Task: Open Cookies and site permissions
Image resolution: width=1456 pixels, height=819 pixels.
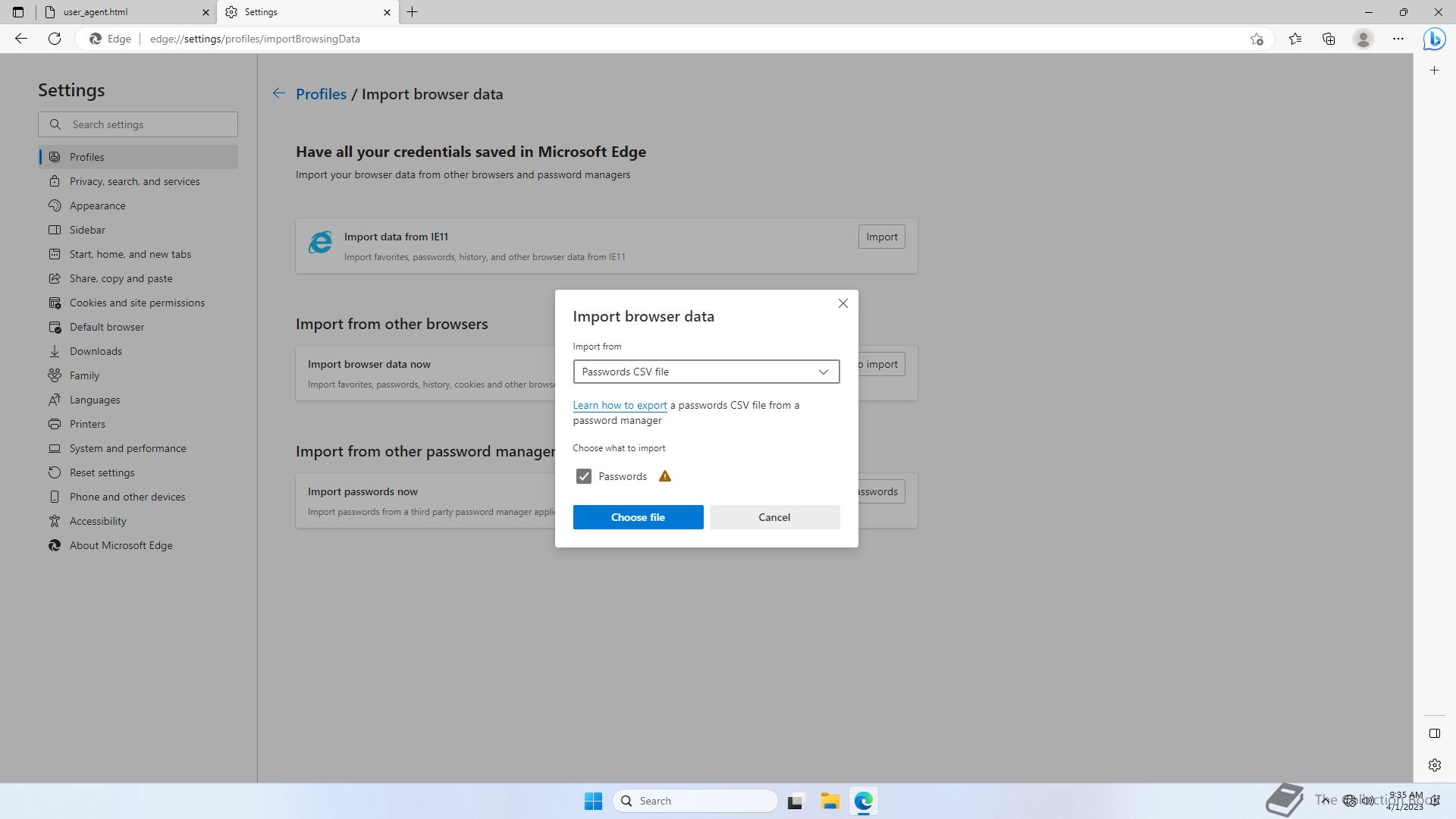Action: 138,303
